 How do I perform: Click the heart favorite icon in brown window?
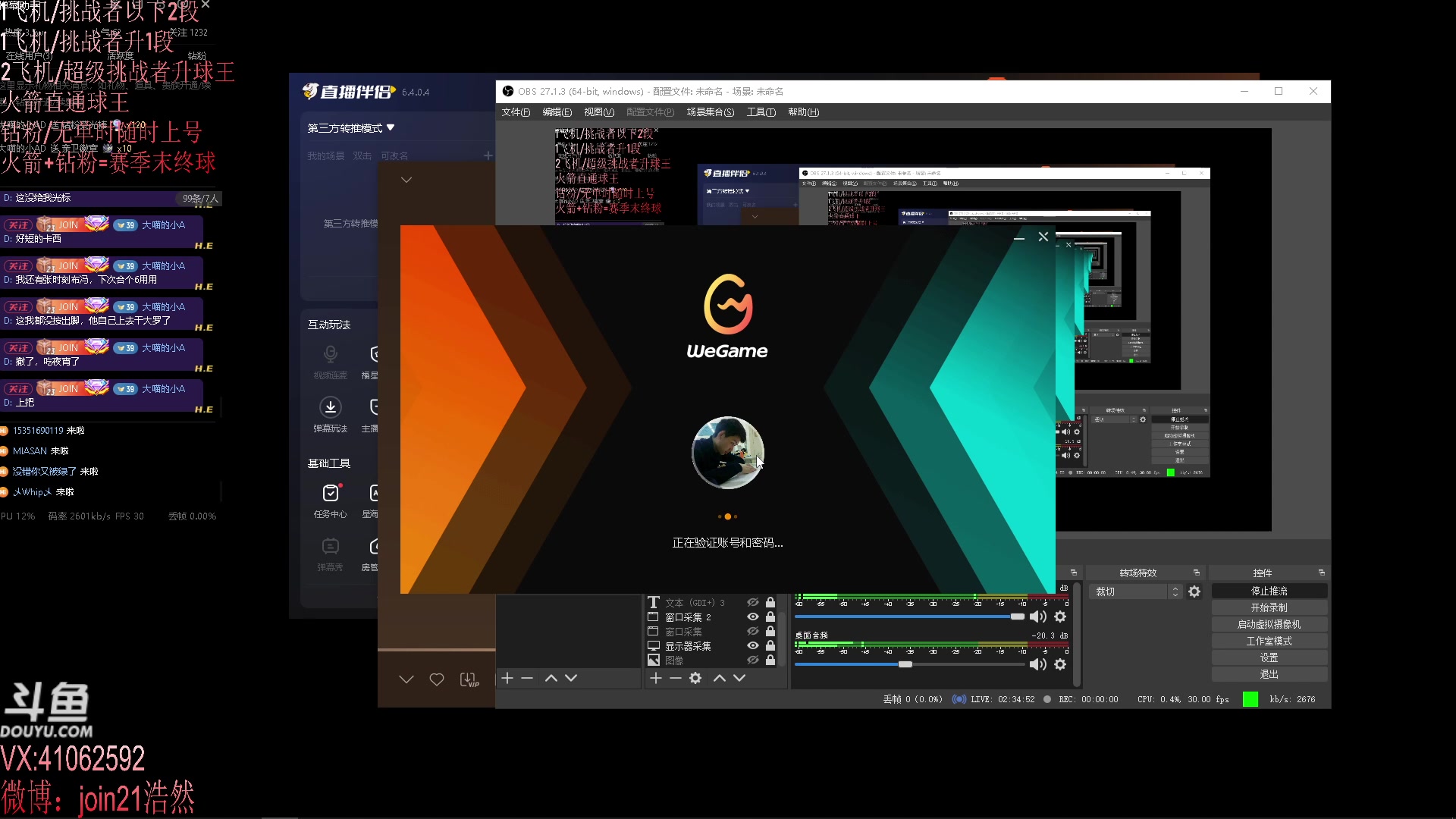click(x=437, y=679)
